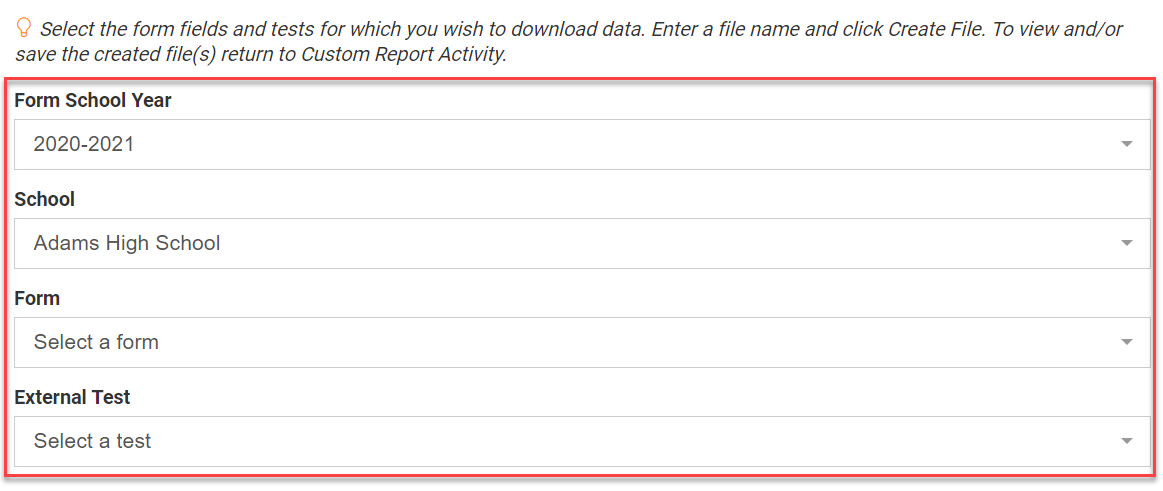This screenshot has width=1163, height=491.
Task: Expand the Form list using its arrow
Action: [x=1127, y=342]
